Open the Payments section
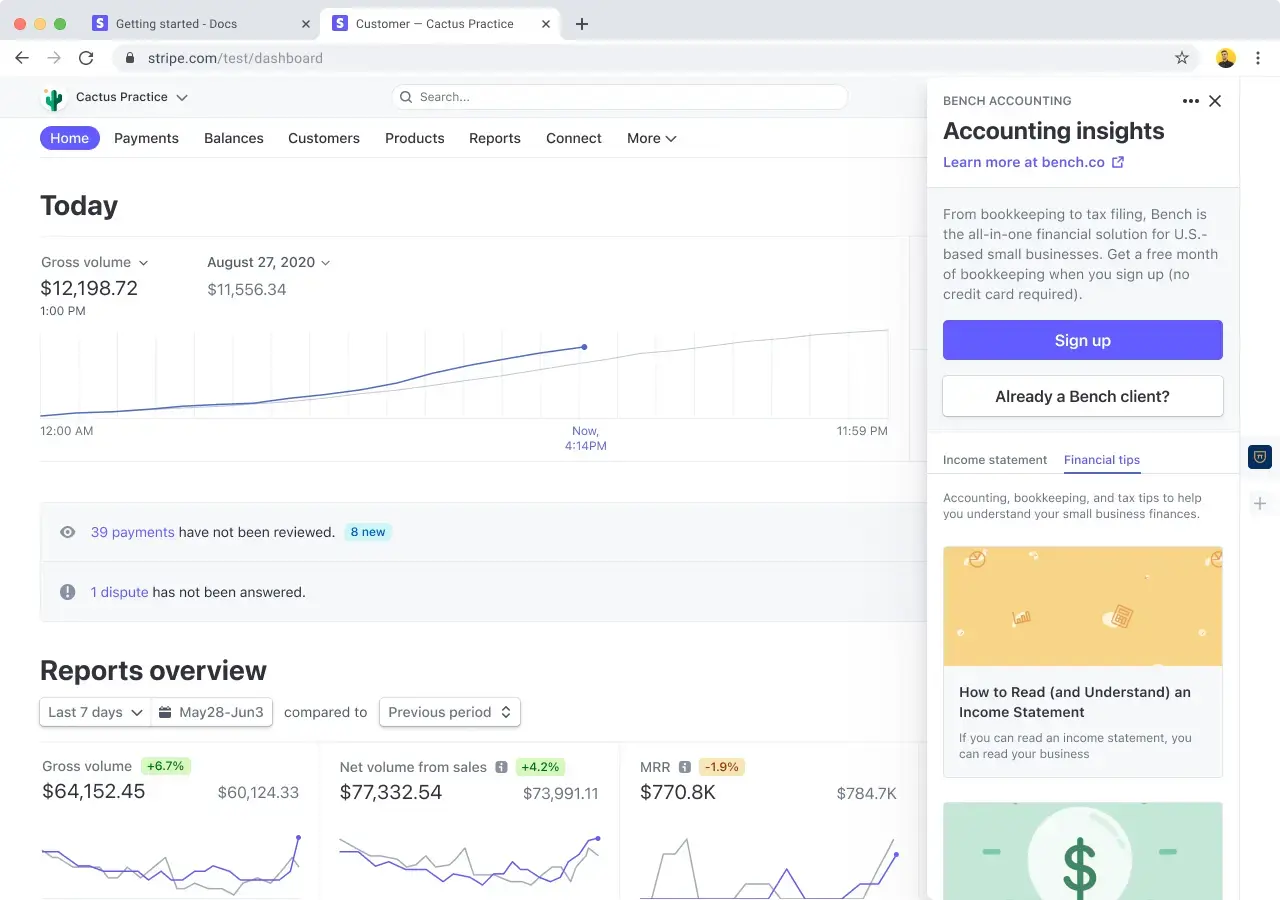 point(146,138)
